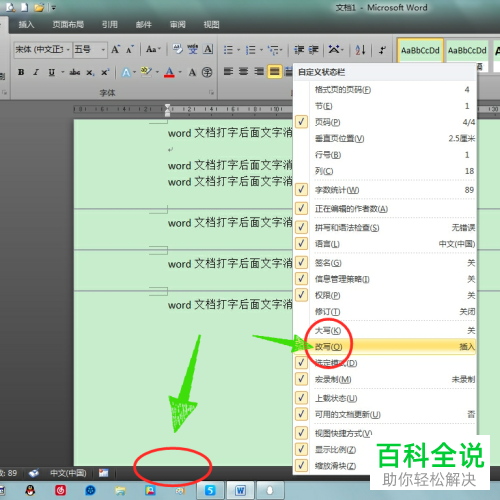Click the grow font icon

[x=115, y=50]
